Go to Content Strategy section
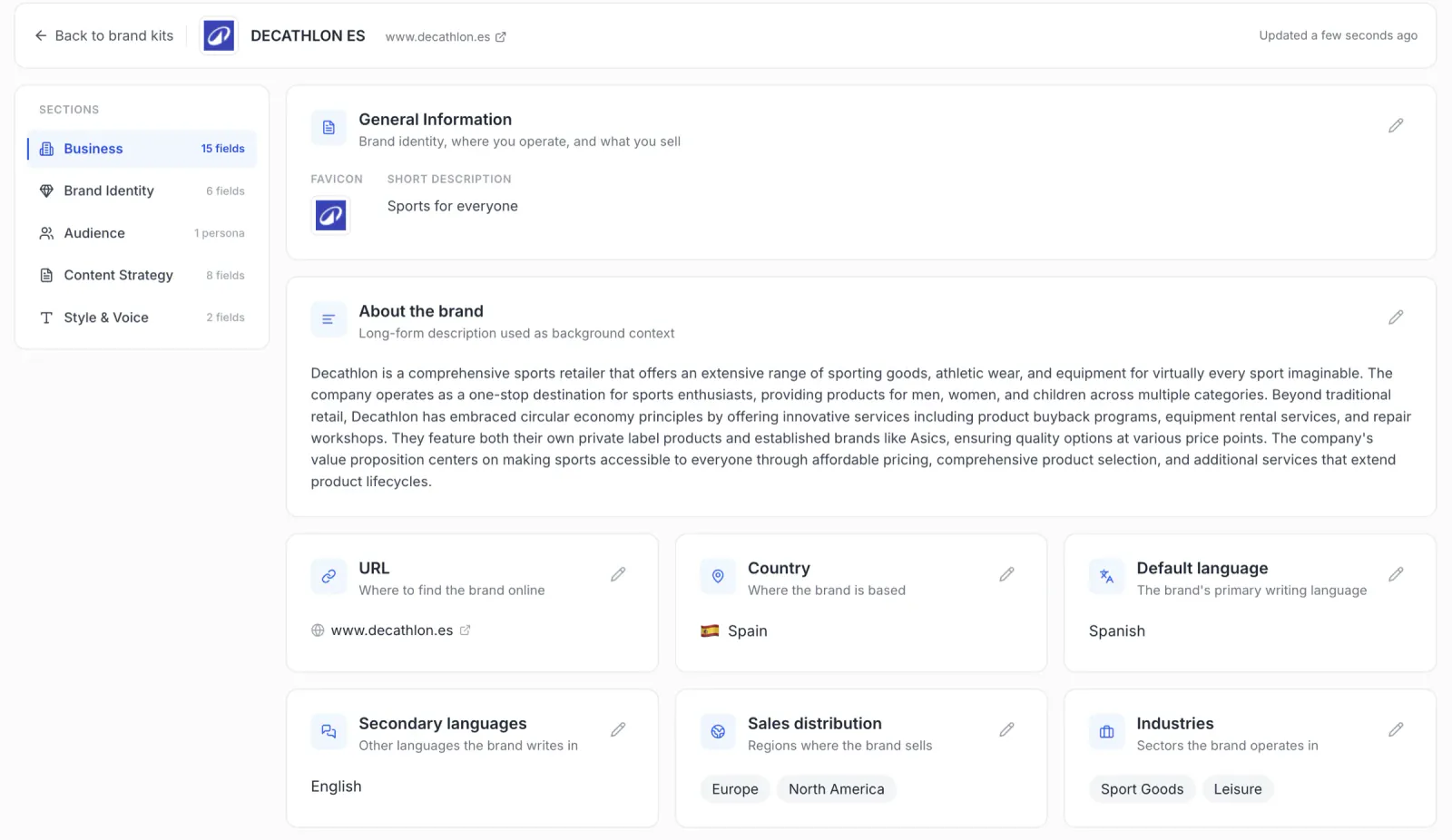 (x=142, y=275)
